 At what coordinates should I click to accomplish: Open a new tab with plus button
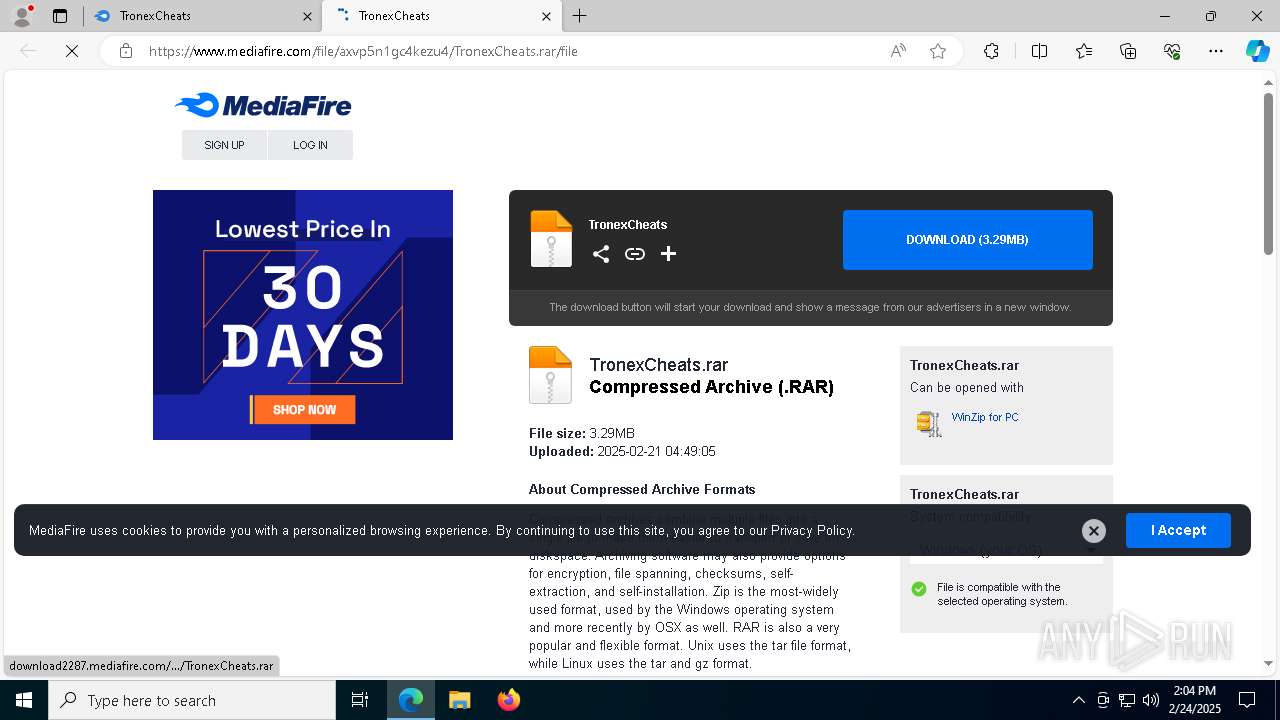click(x=580, y=16)
